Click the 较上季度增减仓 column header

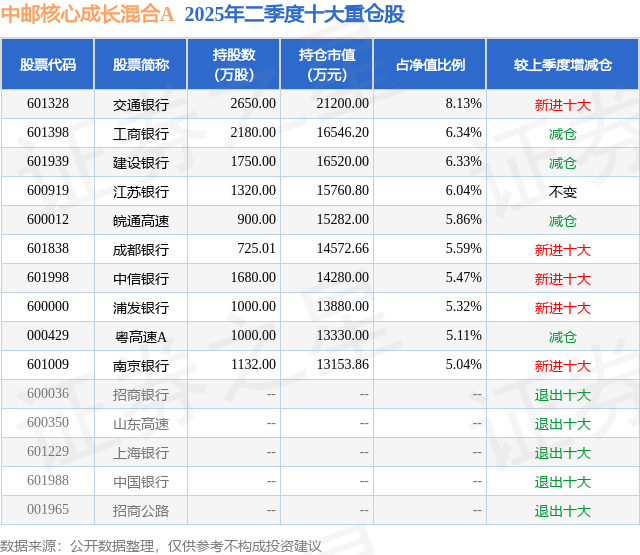(563, 64)
